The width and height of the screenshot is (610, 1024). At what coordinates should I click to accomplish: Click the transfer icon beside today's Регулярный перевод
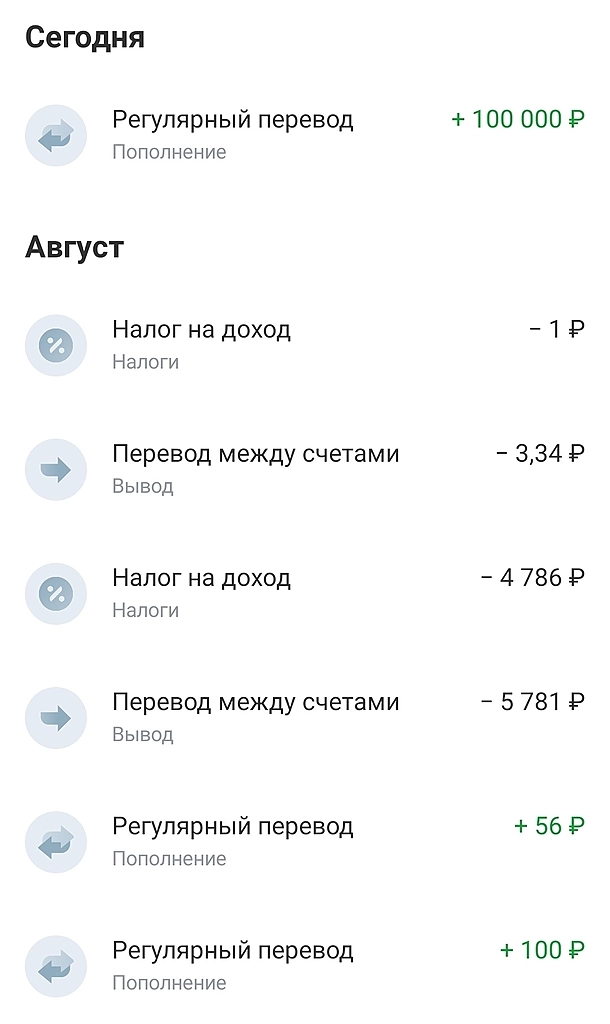56,135
